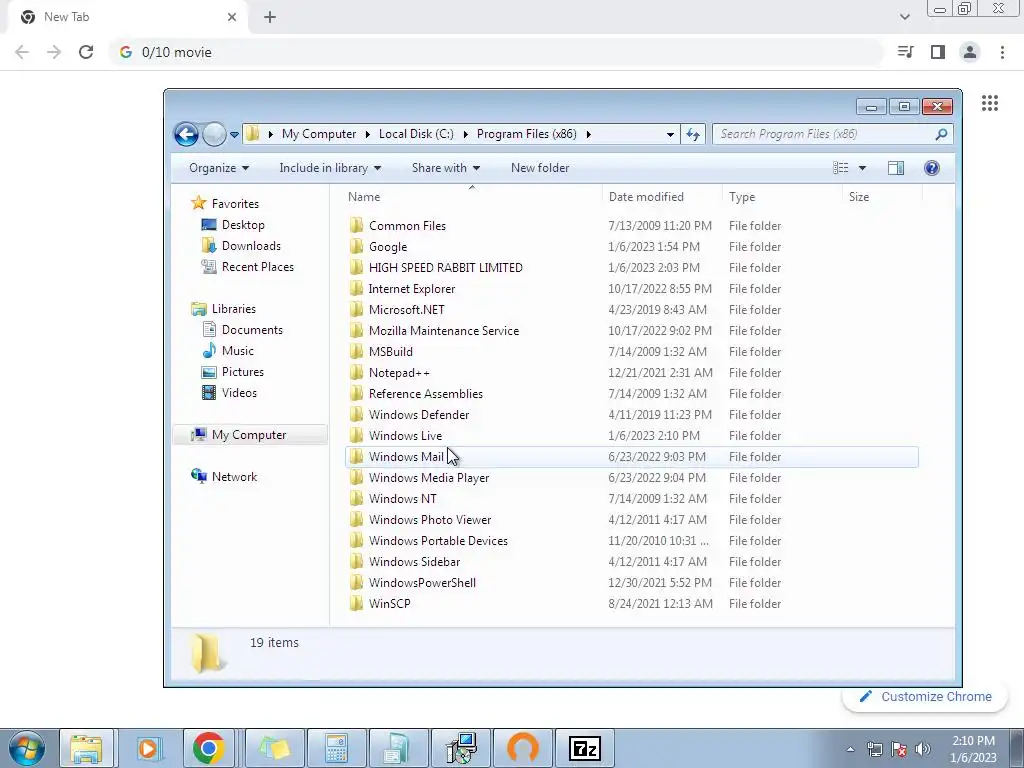Open the Organize menu
Viewport: 1024px width, 768px height.
[219, 168]
